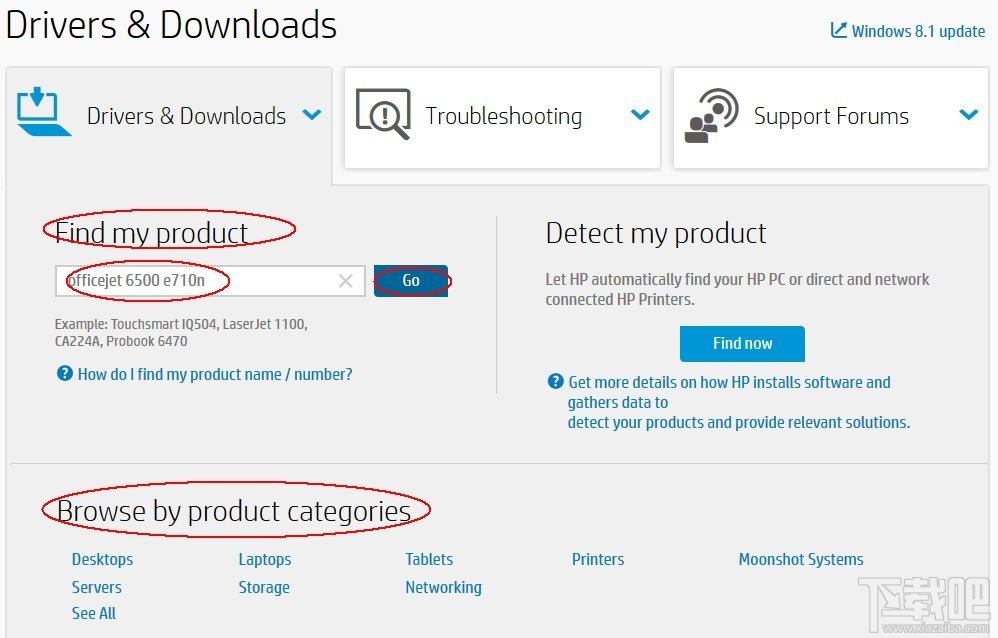998x638 pixels.
Task: Click the Support Forums people icon
Action: [710, 116]
